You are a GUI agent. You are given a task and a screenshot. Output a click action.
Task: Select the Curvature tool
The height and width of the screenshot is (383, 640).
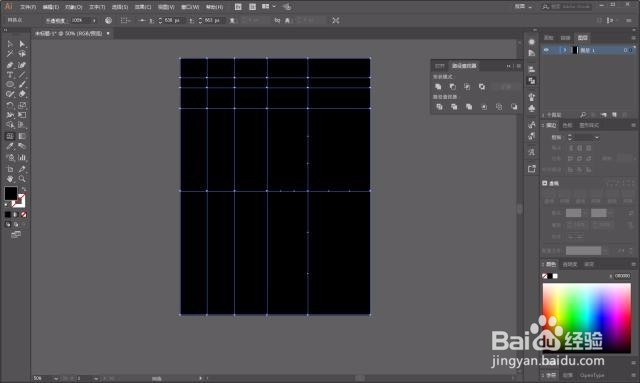pos(22,65)
